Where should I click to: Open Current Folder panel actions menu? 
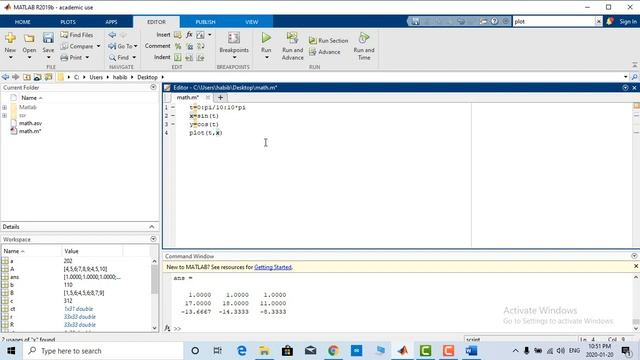pos(153,87)
